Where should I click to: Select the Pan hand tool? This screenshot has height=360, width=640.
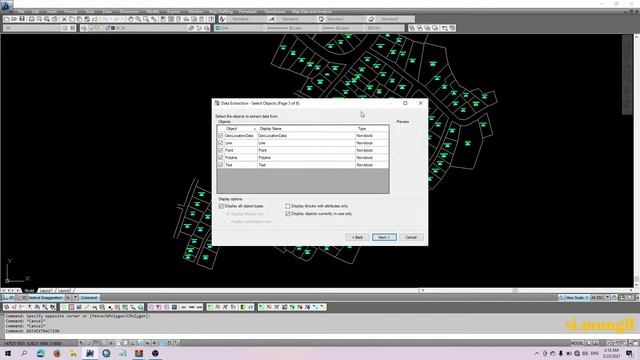point(131,19)
